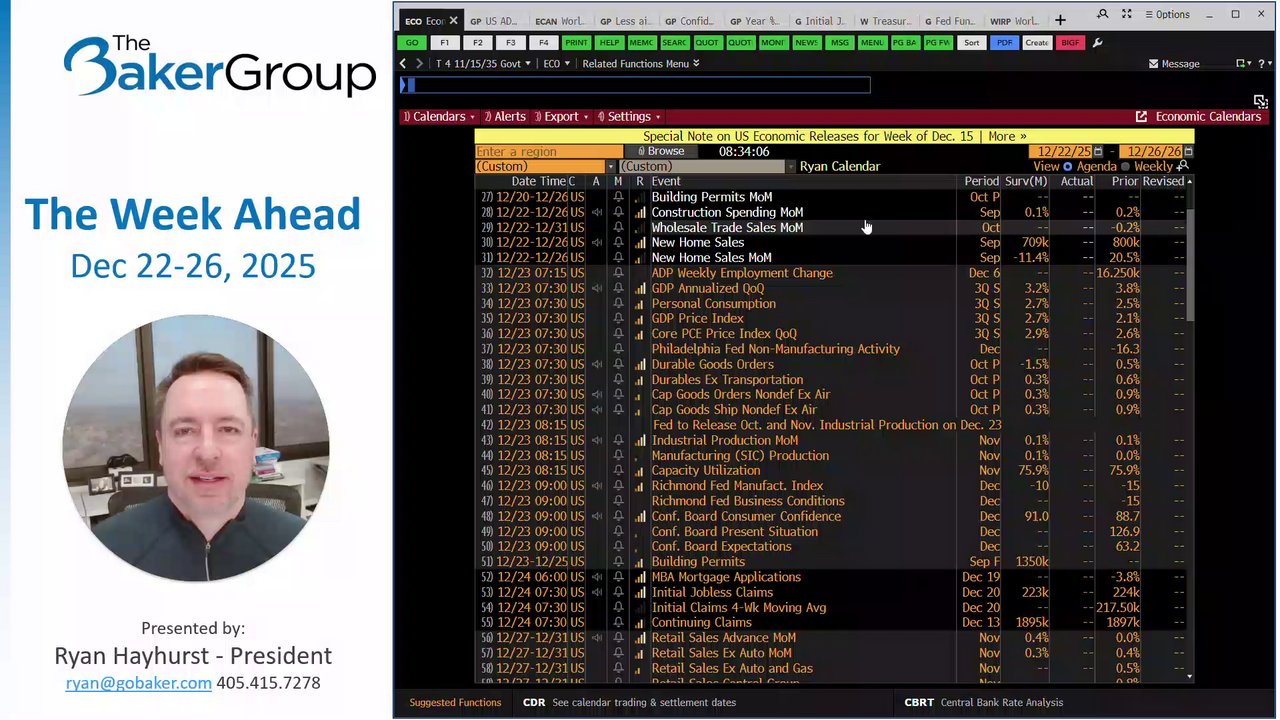Open the CBRT Central Bank Rate Analysis function
The height and width of the screenshot is (720, 1280).
[x=983, y=702]
